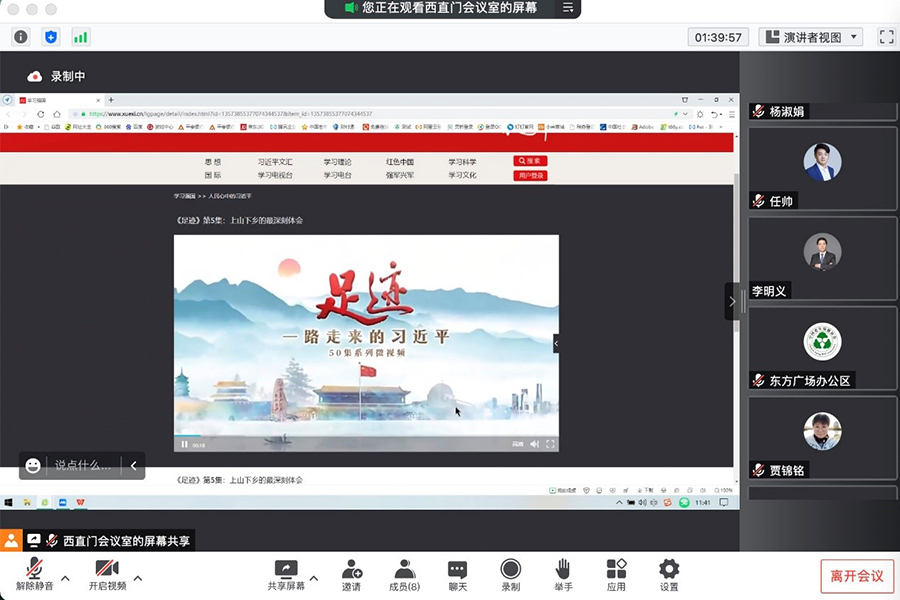Image resolution: width=900 pixels, height=600 pixels.
Task: Open the meeting info icon
Action: click(x=21, y=37)
